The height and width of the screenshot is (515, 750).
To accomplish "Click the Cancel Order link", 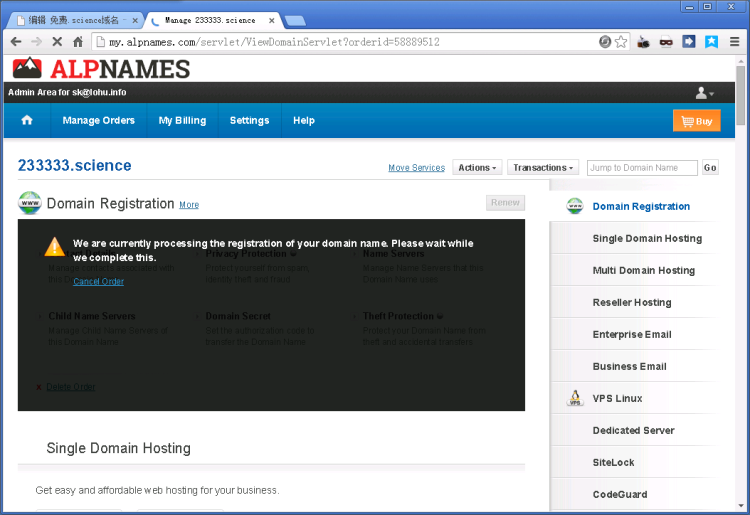I will click(x=99, y=281).
